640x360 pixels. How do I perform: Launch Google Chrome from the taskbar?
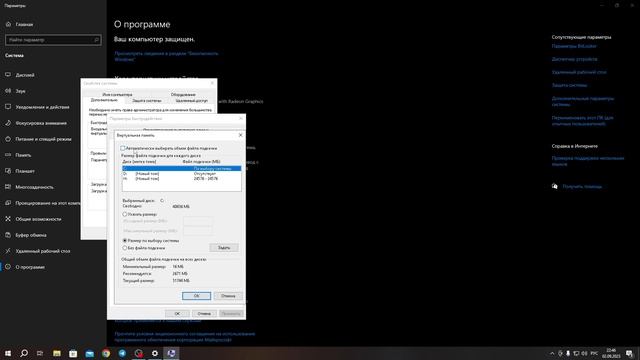click(x=106, y=353)
